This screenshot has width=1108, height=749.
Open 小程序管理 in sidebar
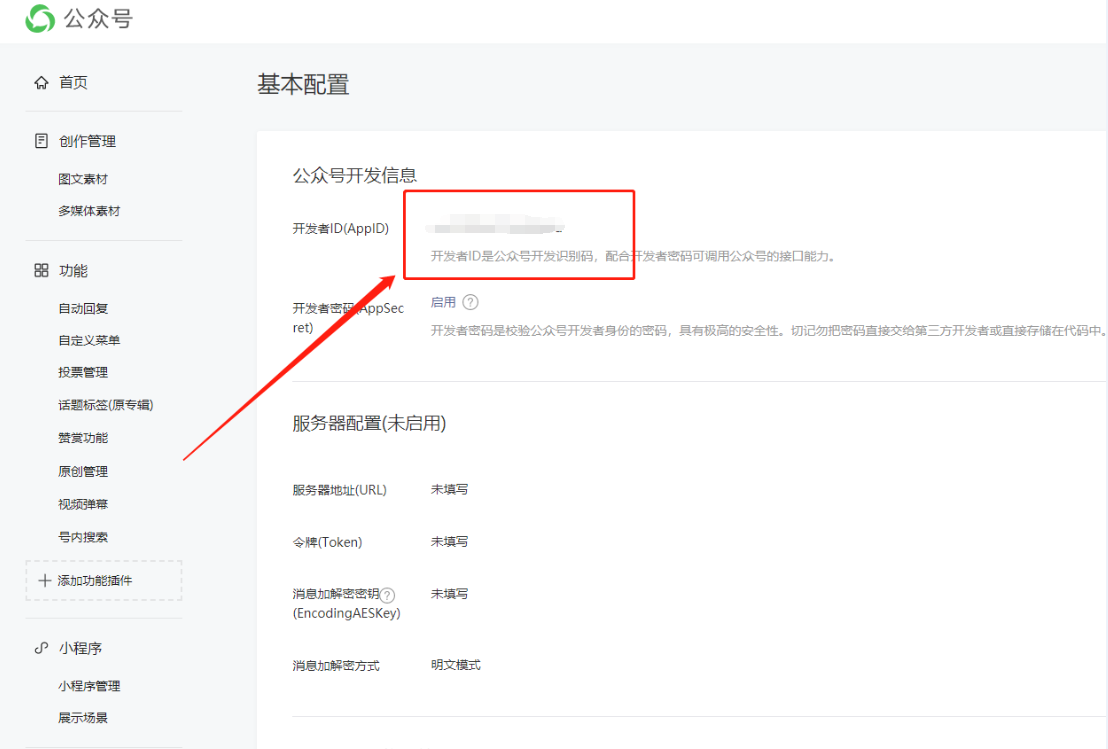pos(89,686)
